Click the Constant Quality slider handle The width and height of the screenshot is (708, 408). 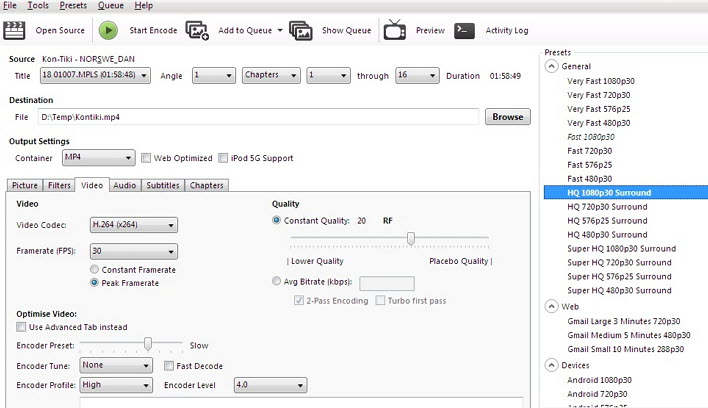410,238
